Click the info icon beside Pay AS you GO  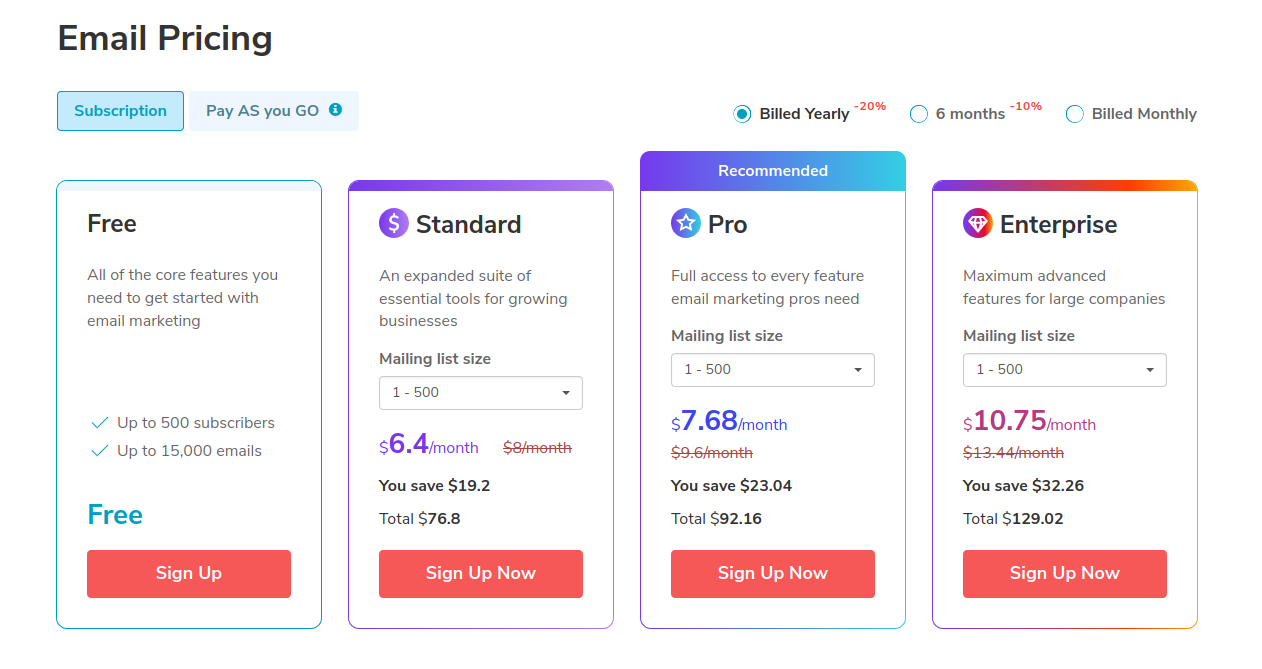(x=336, y=110)
